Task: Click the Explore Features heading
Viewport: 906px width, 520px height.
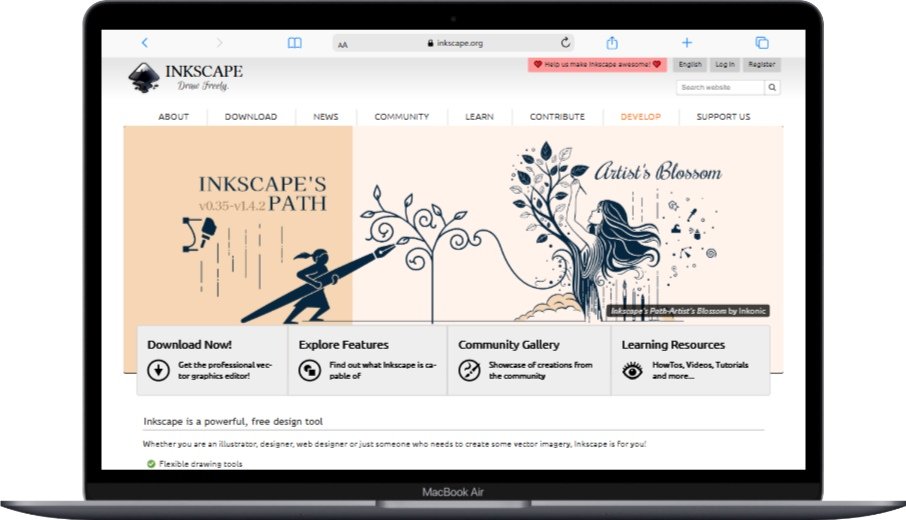Action: tap(343, 345)
